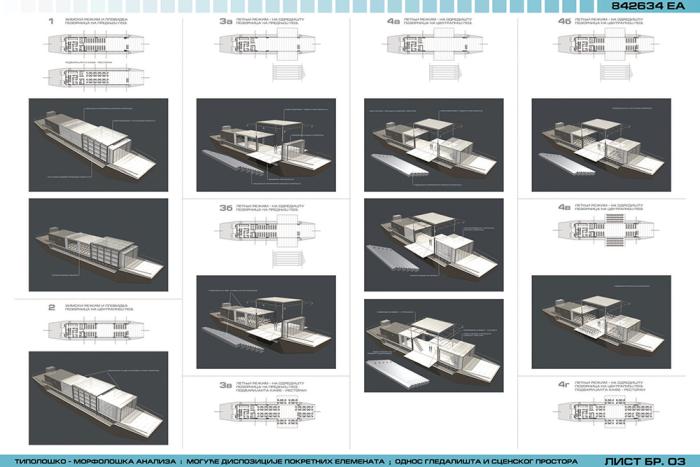
Task: Select the striped pontoon drawing under 4б plan
Action: coord(615,73)
